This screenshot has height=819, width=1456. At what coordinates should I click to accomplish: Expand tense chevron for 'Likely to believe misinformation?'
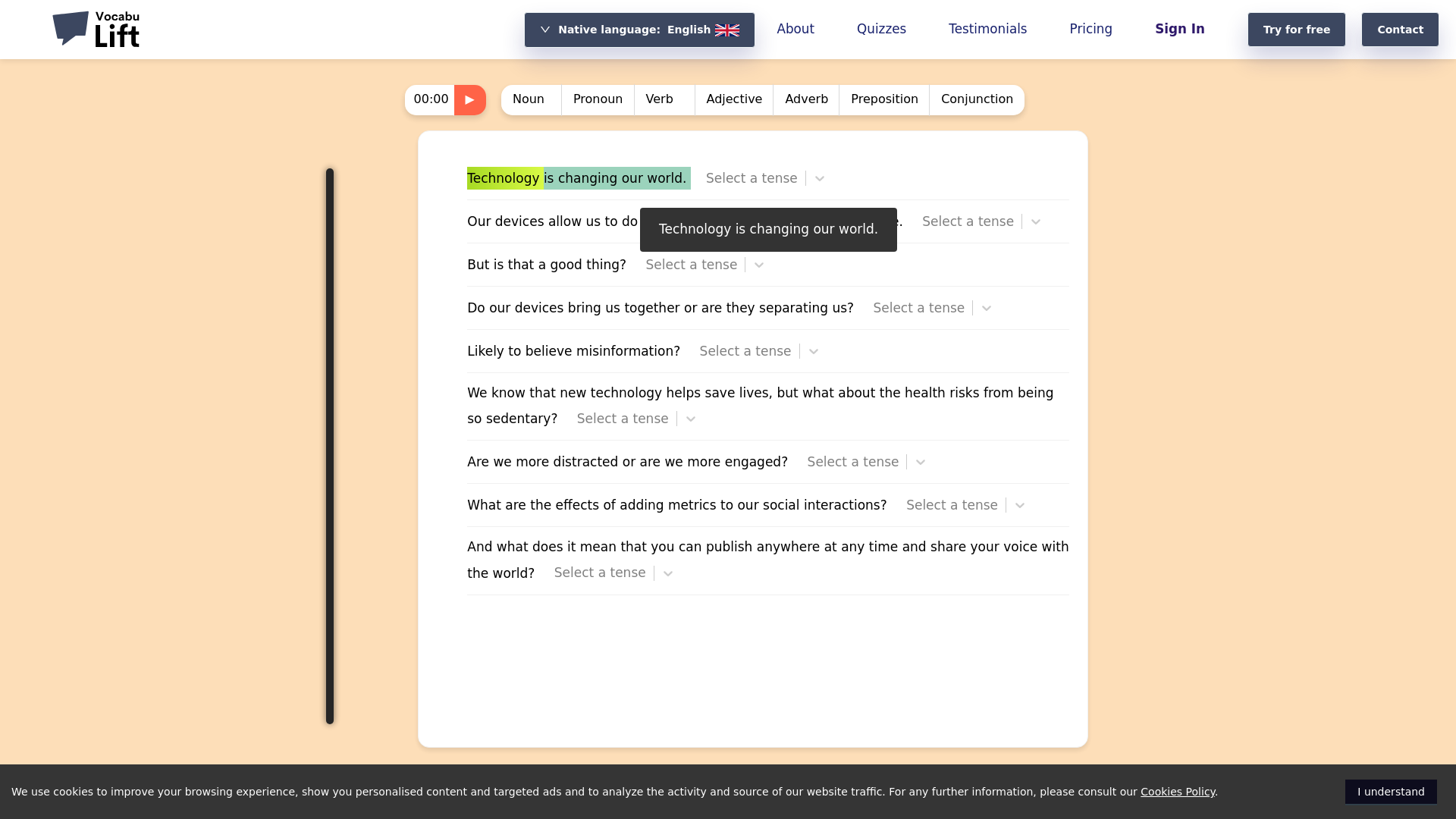(x=814, y=352)
